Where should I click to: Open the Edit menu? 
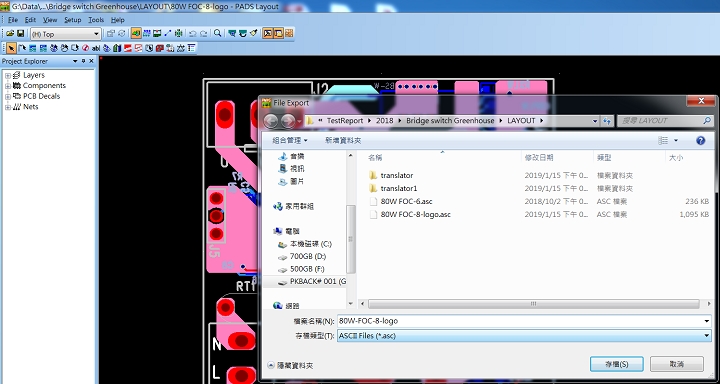coord(30,20)
